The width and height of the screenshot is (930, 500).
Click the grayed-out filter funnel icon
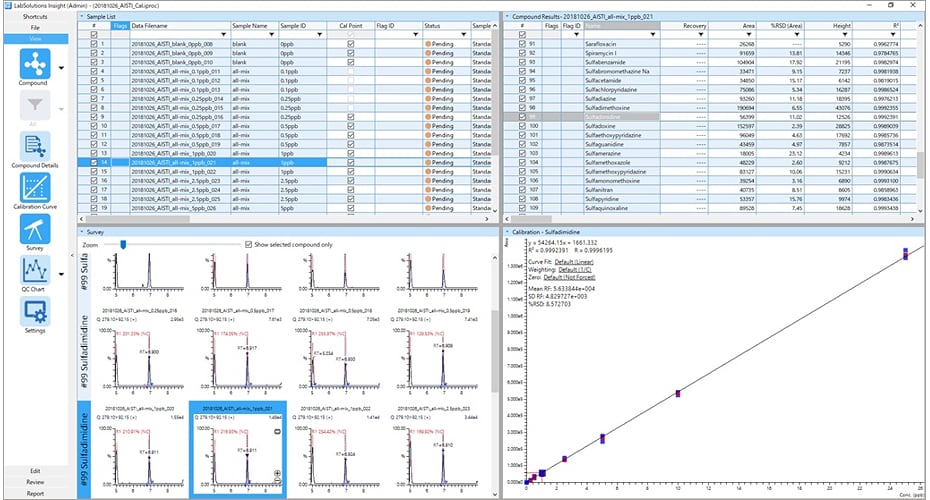point(35,104)
